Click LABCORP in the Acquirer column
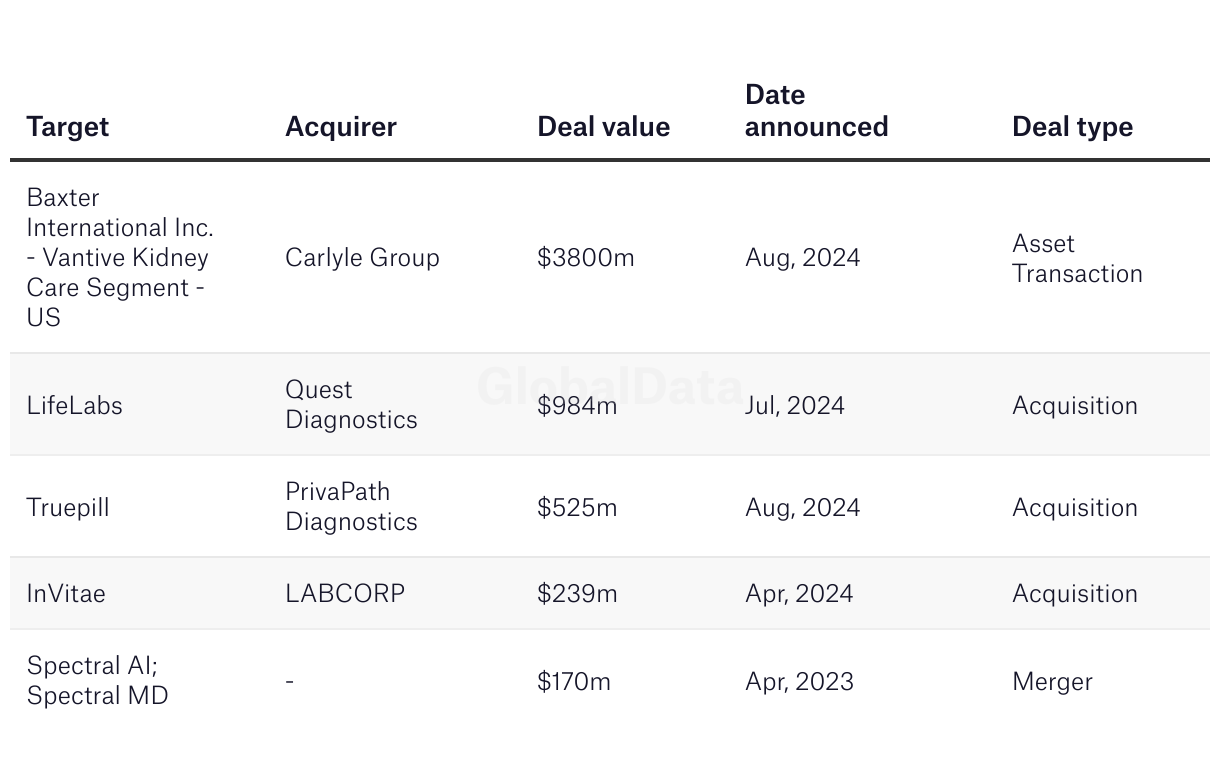1220x772 pixels. click(345, 593)
